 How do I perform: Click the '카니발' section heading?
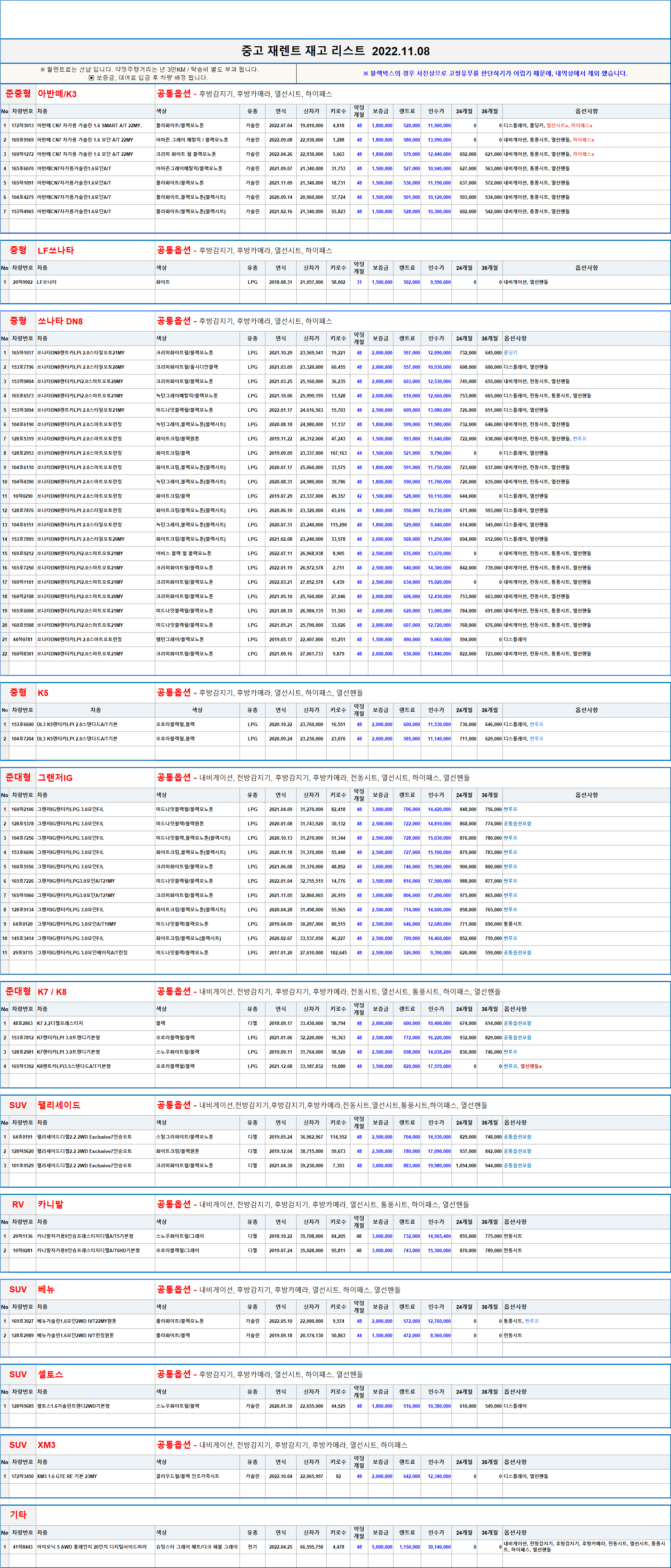pyautogui.click(x=51, y=1204)
